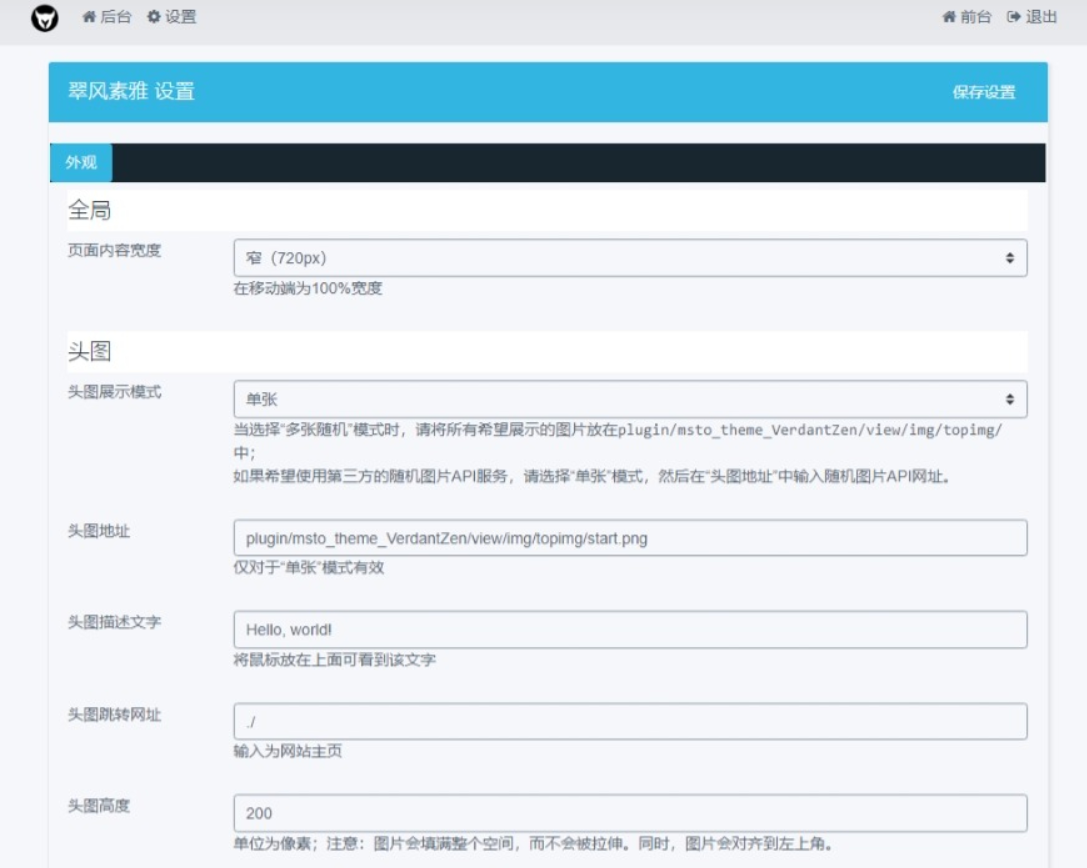Click the 头图高度 field showing 200

tap(629, 812)
